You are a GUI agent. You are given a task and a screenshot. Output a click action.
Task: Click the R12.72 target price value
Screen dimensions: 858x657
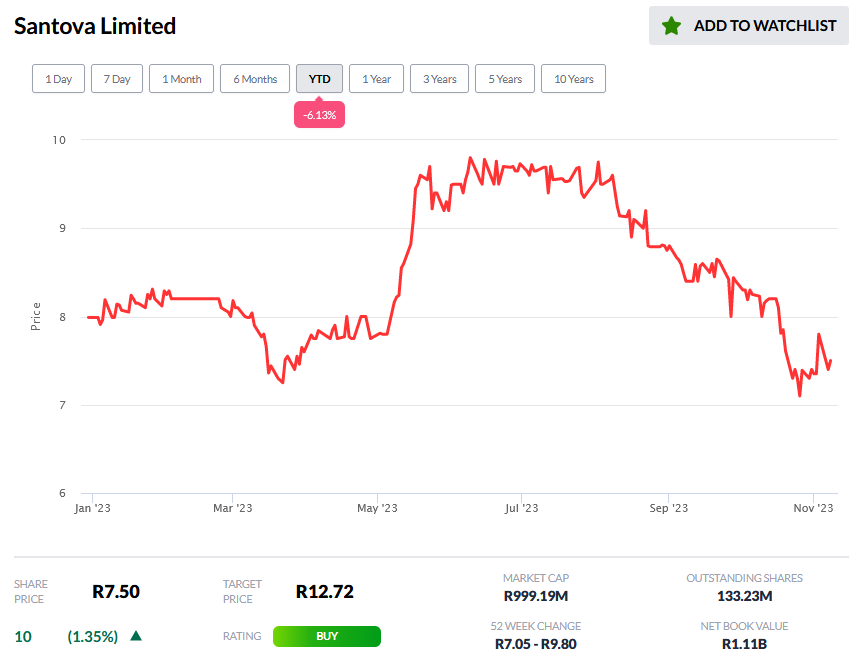(x=324, y=591)
